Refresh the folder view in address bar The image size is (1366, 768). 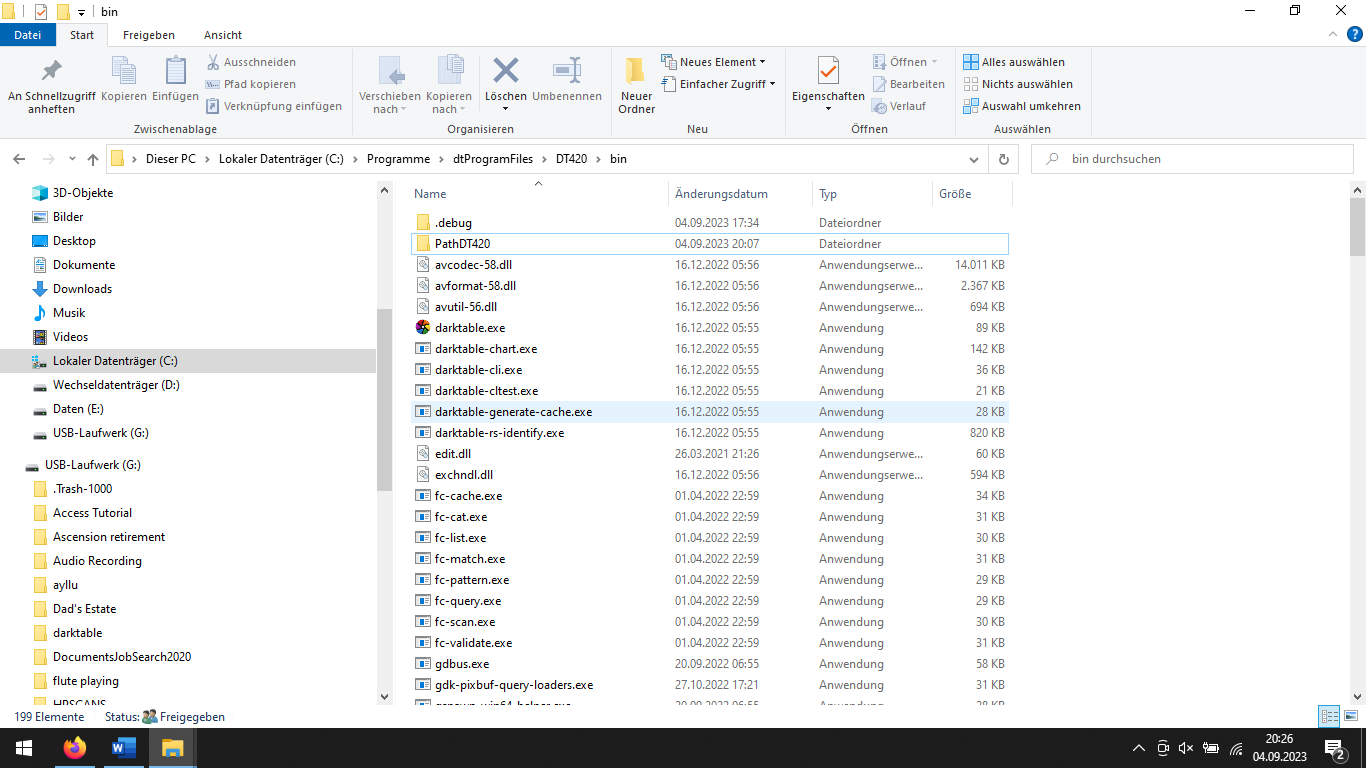[x=1004, y=159]
